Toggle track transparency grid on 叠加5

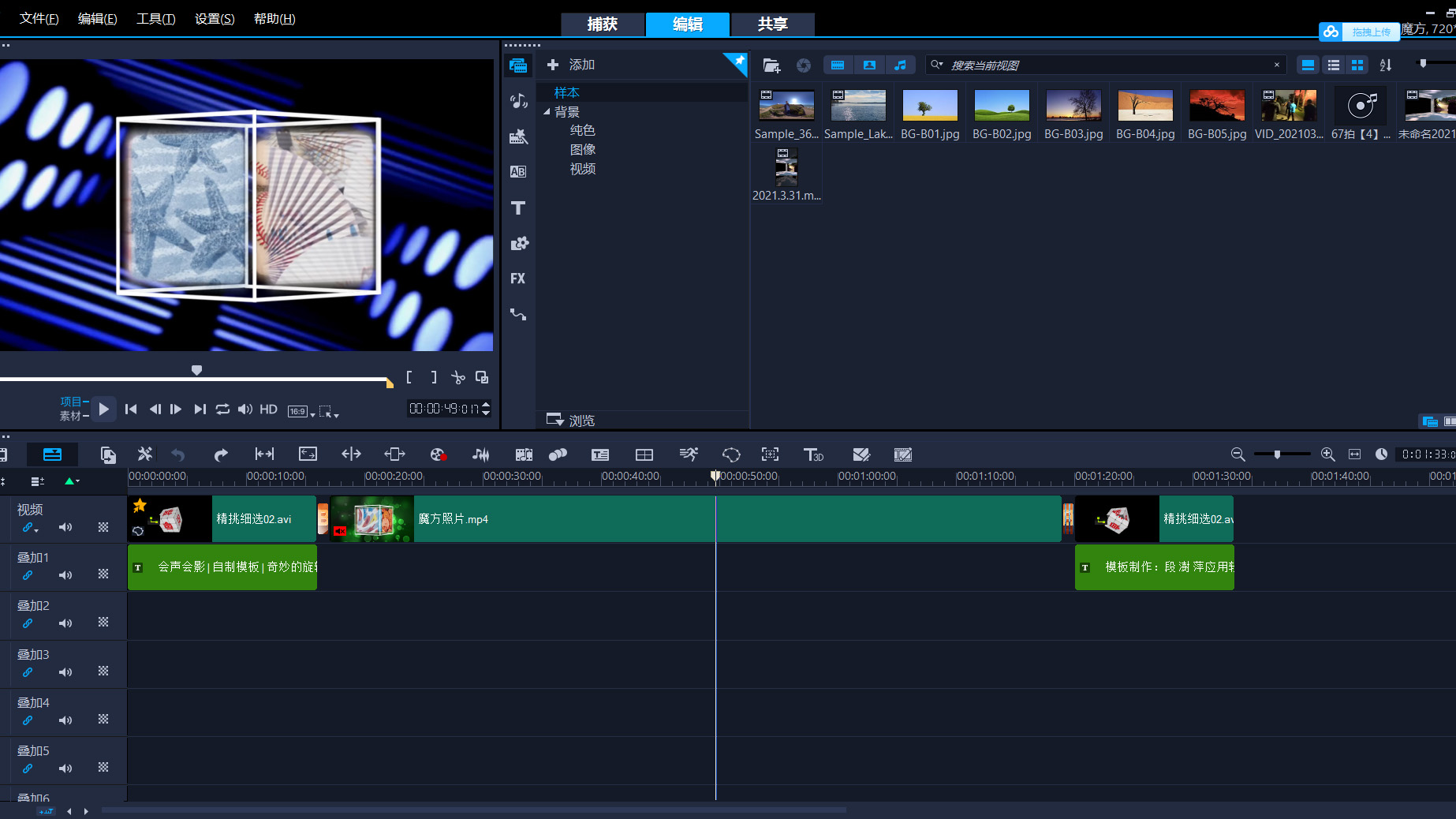tap(103, 767)
